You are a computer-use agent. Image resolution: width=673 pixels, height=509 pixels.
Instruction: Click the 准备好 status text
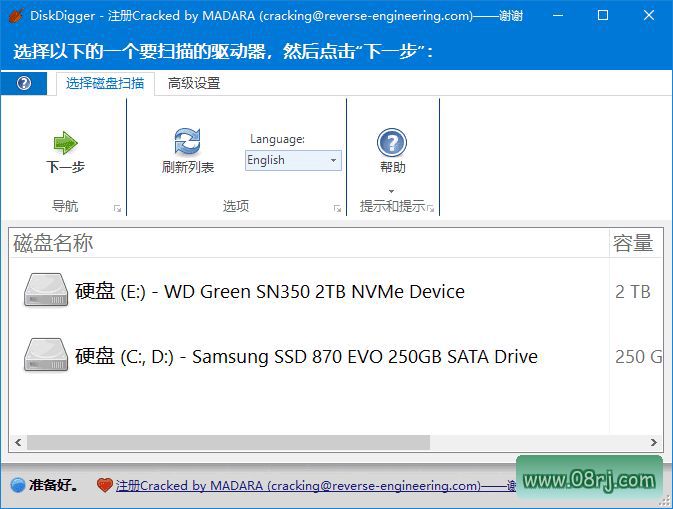click(x=54, y=485)
